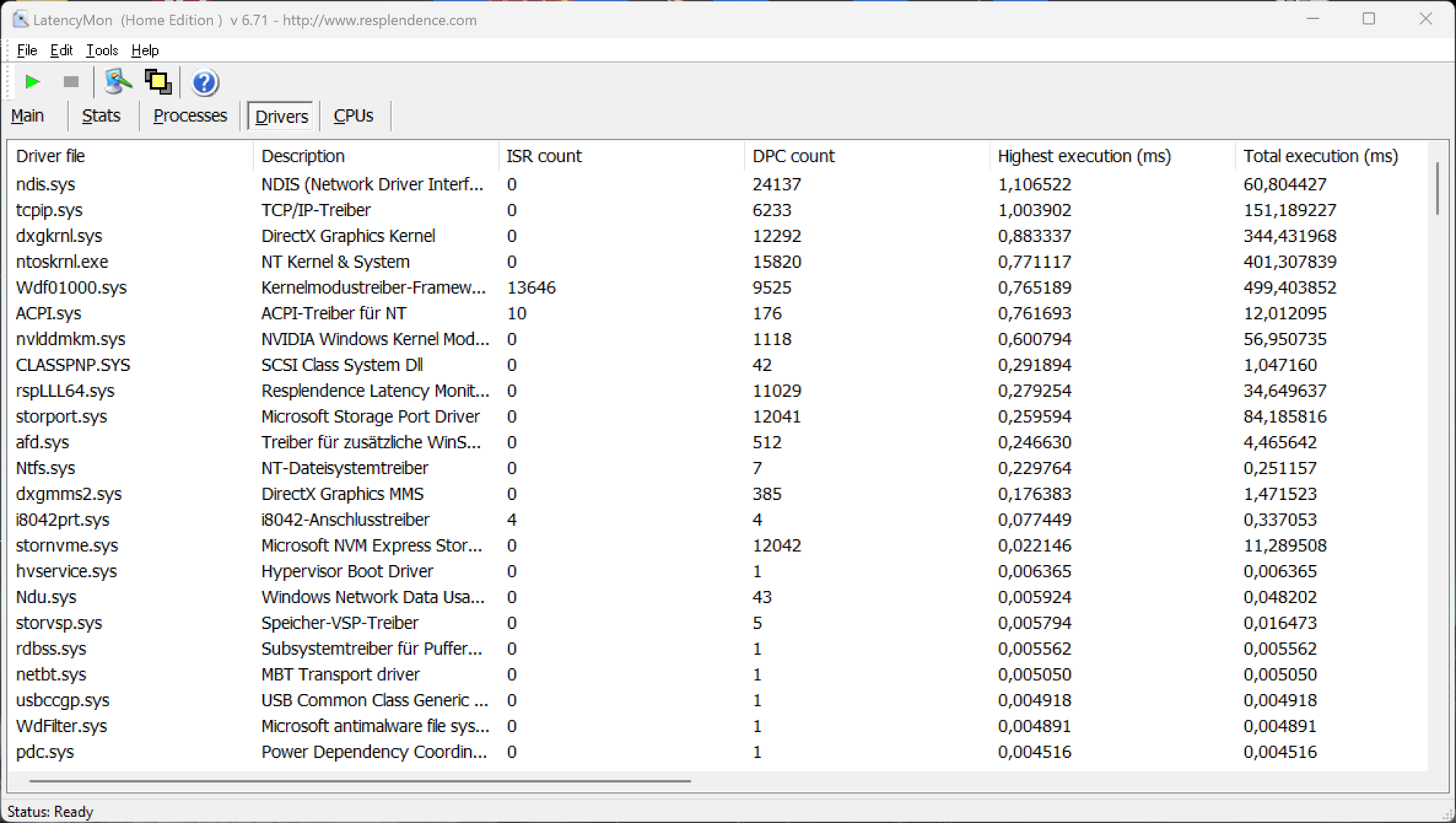Open the Tools menu

[x=102, y=50]
